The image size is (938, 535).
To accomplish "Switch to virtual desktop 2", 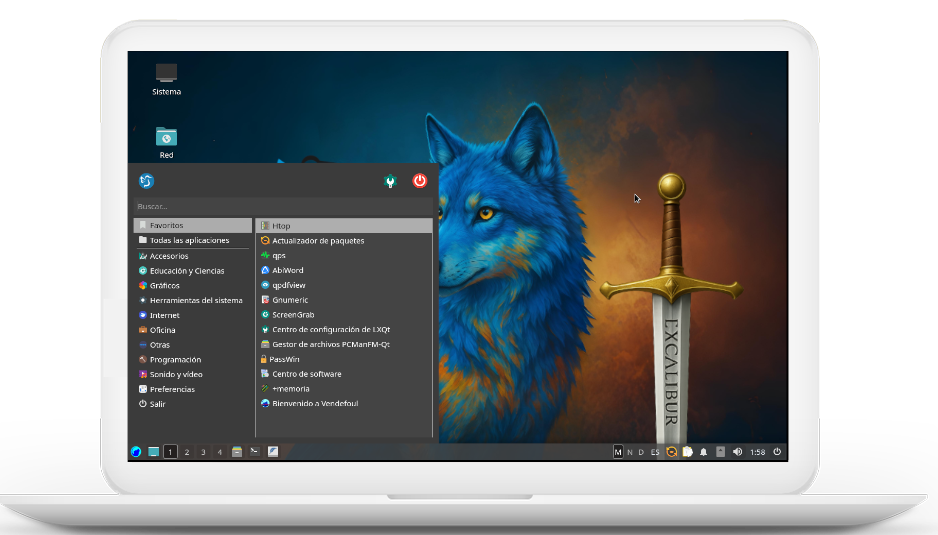I will 187,452.
